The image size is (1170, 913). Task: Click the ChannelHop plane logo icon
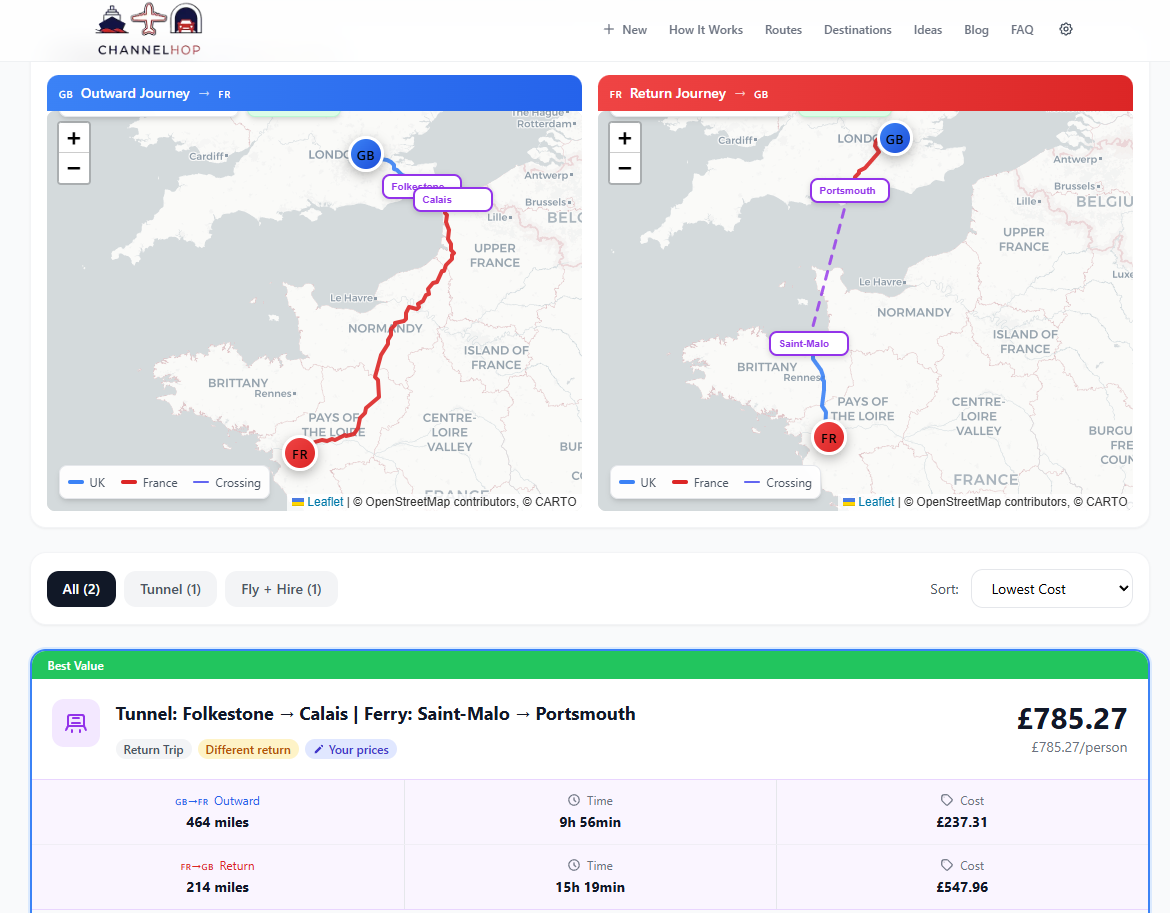[150, 18]
